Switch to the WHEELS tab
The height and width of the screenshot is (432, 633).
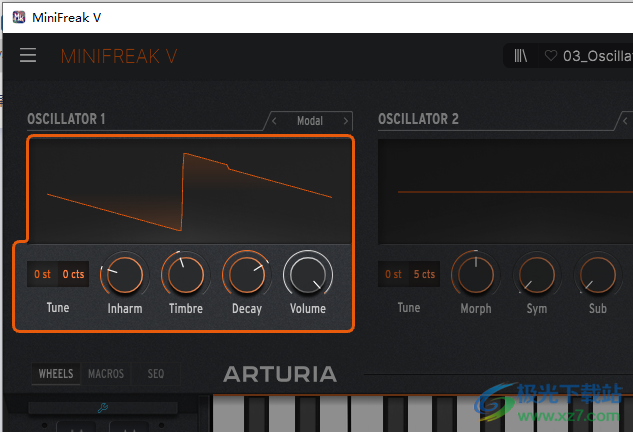click(x=56, y=373)
